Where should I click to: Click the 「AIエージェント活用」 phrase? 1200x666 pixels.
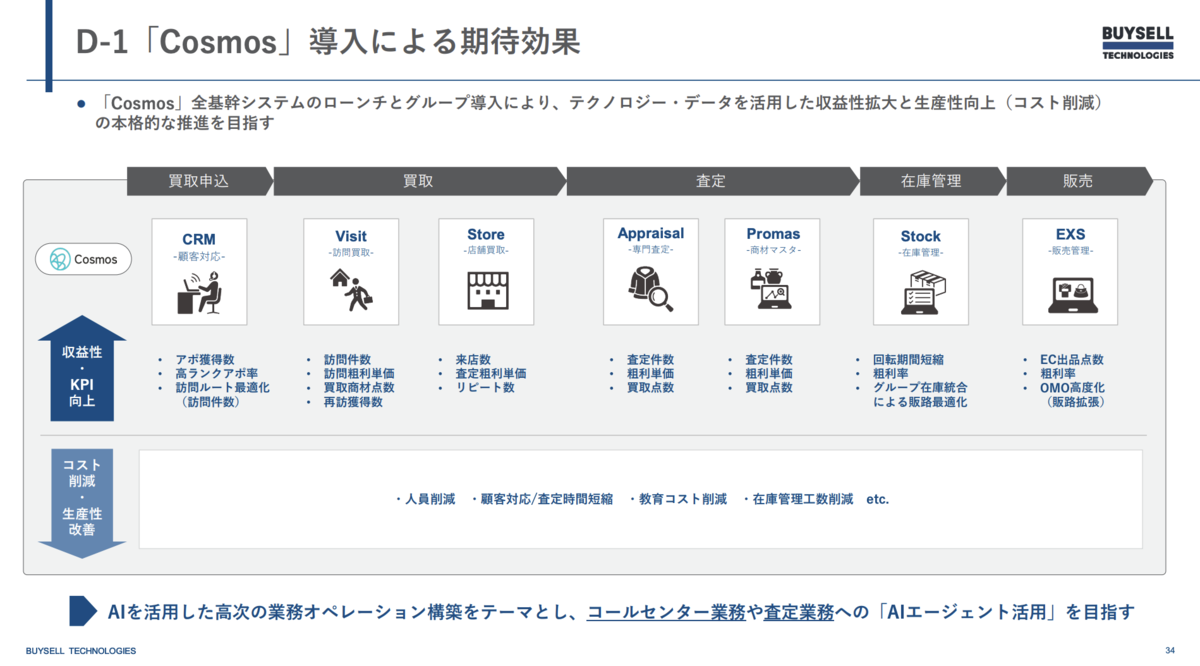click(965, 612)
